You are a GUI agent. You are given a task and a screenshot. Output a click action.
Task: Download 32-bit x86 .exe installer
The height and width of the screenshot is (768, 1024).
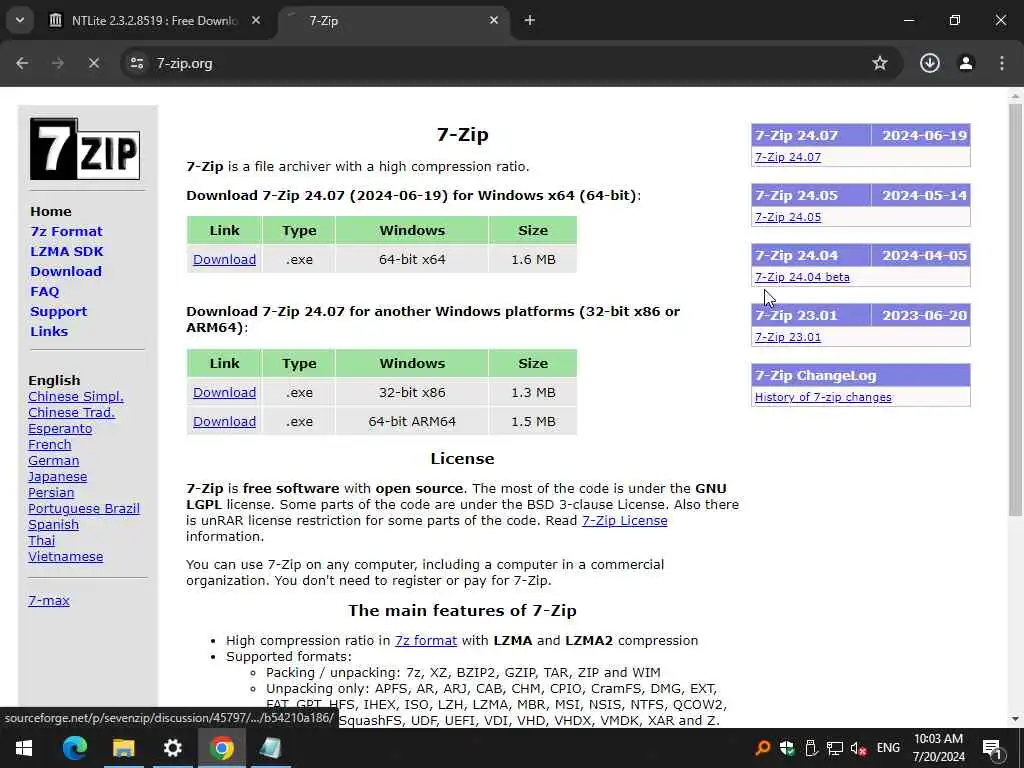pyautogui.click(x=224, y=392)
